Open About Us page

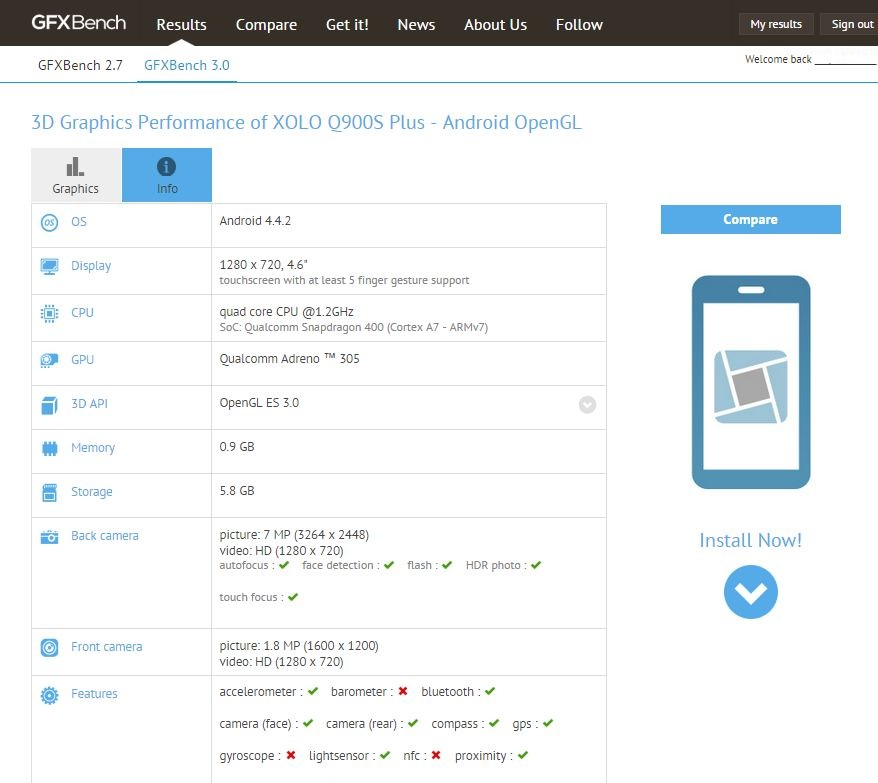496,25
